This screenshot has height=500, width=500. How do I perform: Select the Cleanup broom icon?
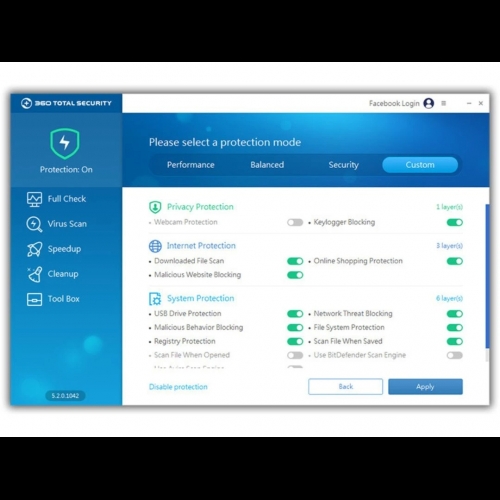[34, 274]
